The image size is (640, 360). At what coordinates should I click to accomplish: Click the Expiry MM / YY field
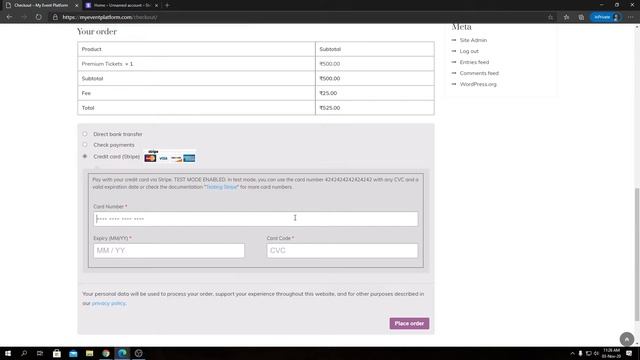169,251
